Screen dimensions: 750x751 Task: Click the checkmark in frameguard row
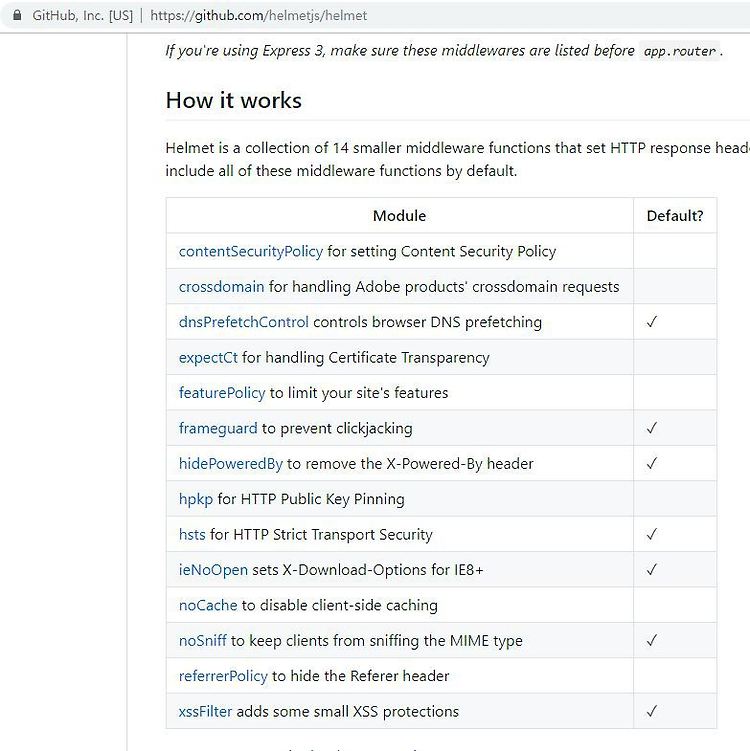(x=652, y=428)
